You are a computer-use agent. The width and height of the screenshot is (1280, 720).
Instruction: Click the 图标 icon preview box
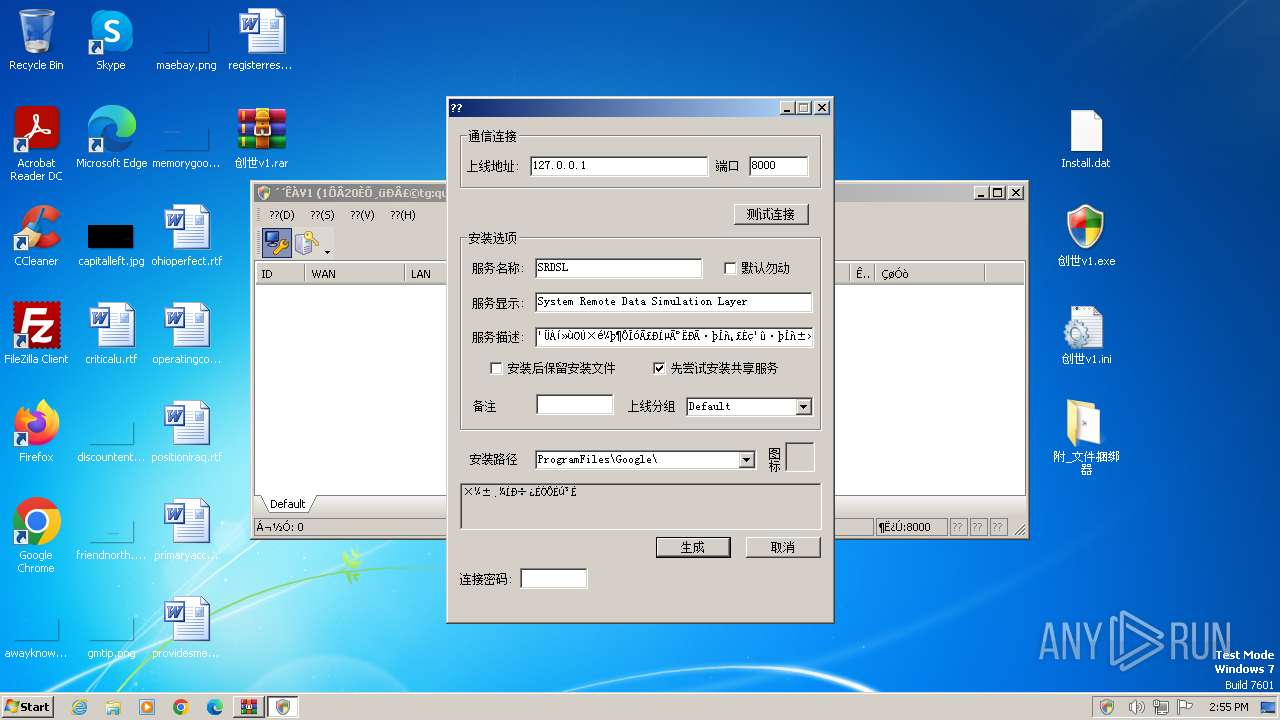click(x=800, y=458)
